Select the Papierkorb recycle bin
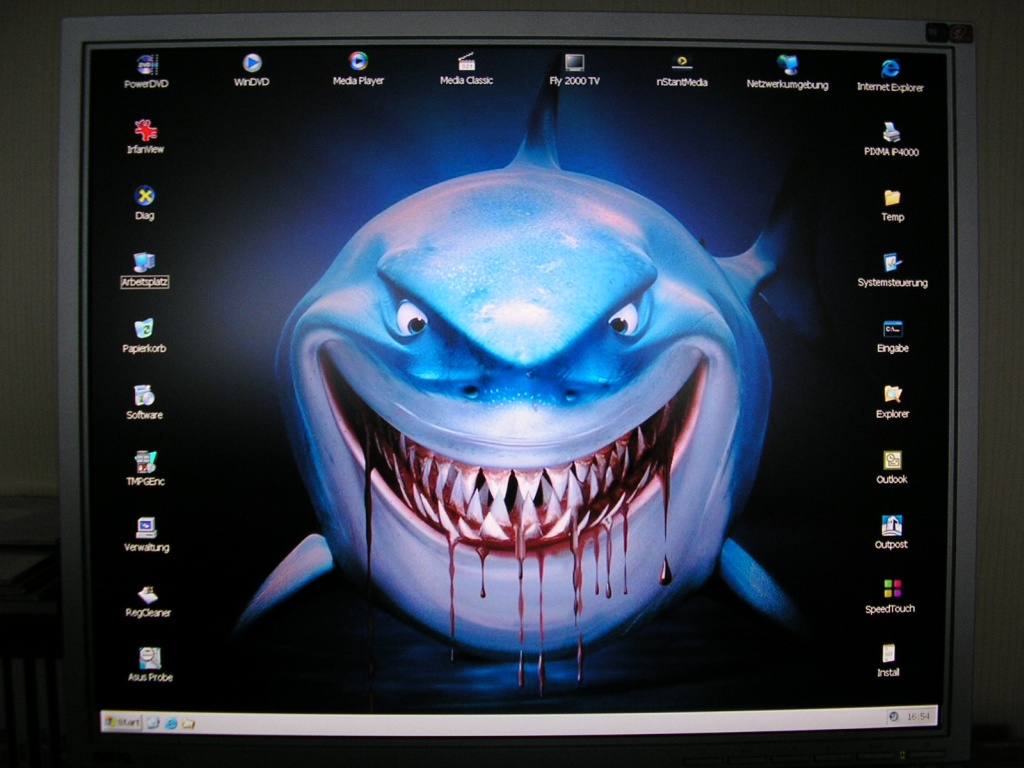The width and height of the screenshot is (1024, 768). [x=144, y=329]
